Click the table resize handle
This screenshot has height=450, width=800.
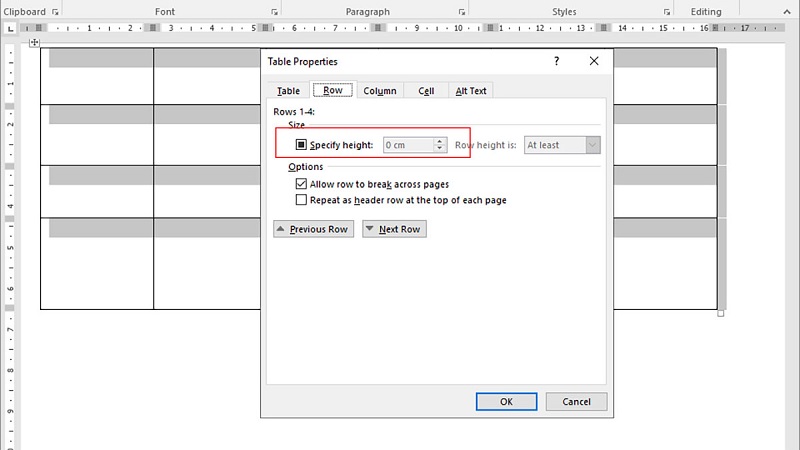pyautogui.click(x=720, y=313)
